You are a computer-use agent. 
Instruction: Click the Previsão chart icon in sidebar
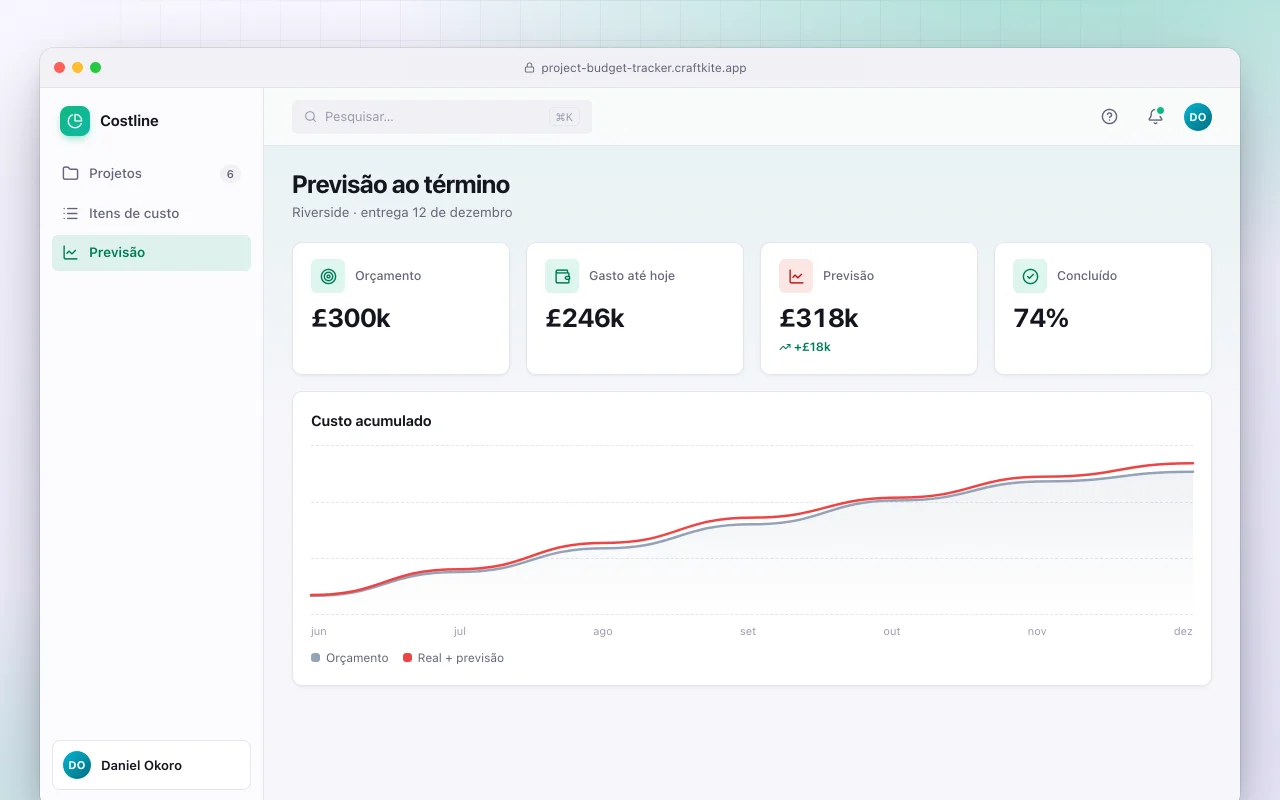(x=70, y=252)
